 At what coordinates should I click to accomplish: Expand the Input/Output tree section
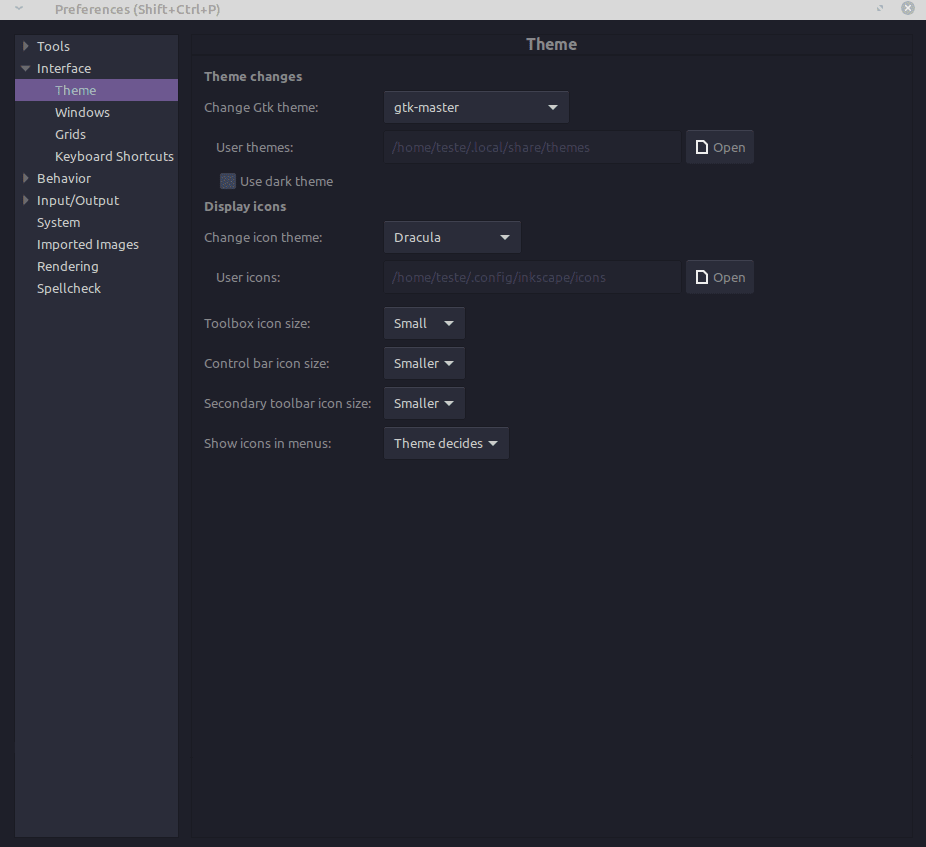coord(26,200)
